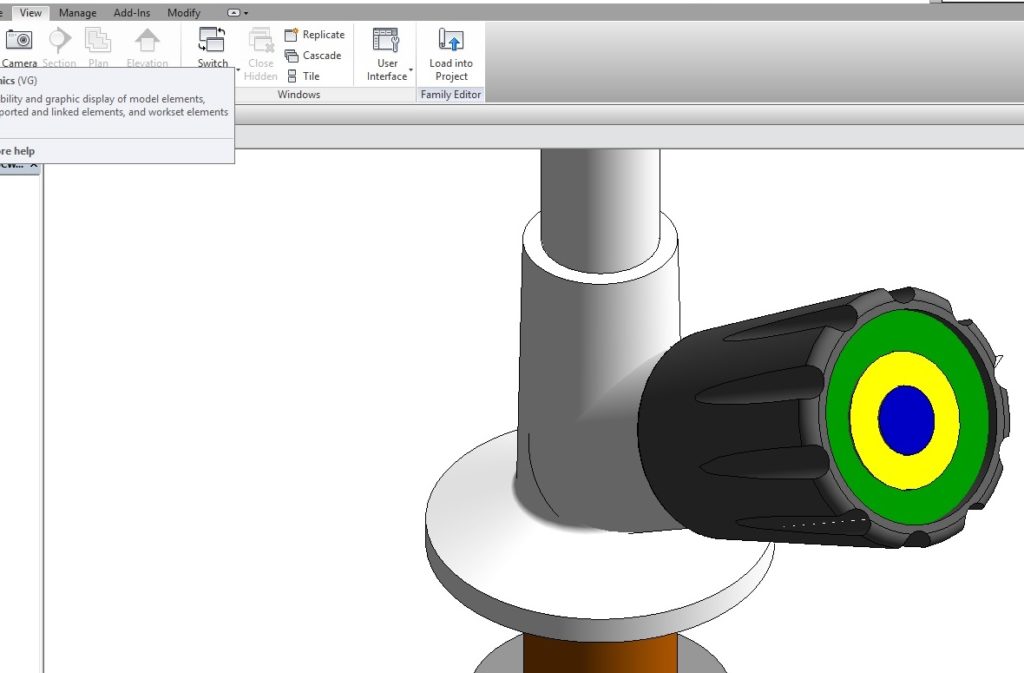The image size is (1024, 673).
Task: Open the View ribbon tab
Action: point(30,12)
